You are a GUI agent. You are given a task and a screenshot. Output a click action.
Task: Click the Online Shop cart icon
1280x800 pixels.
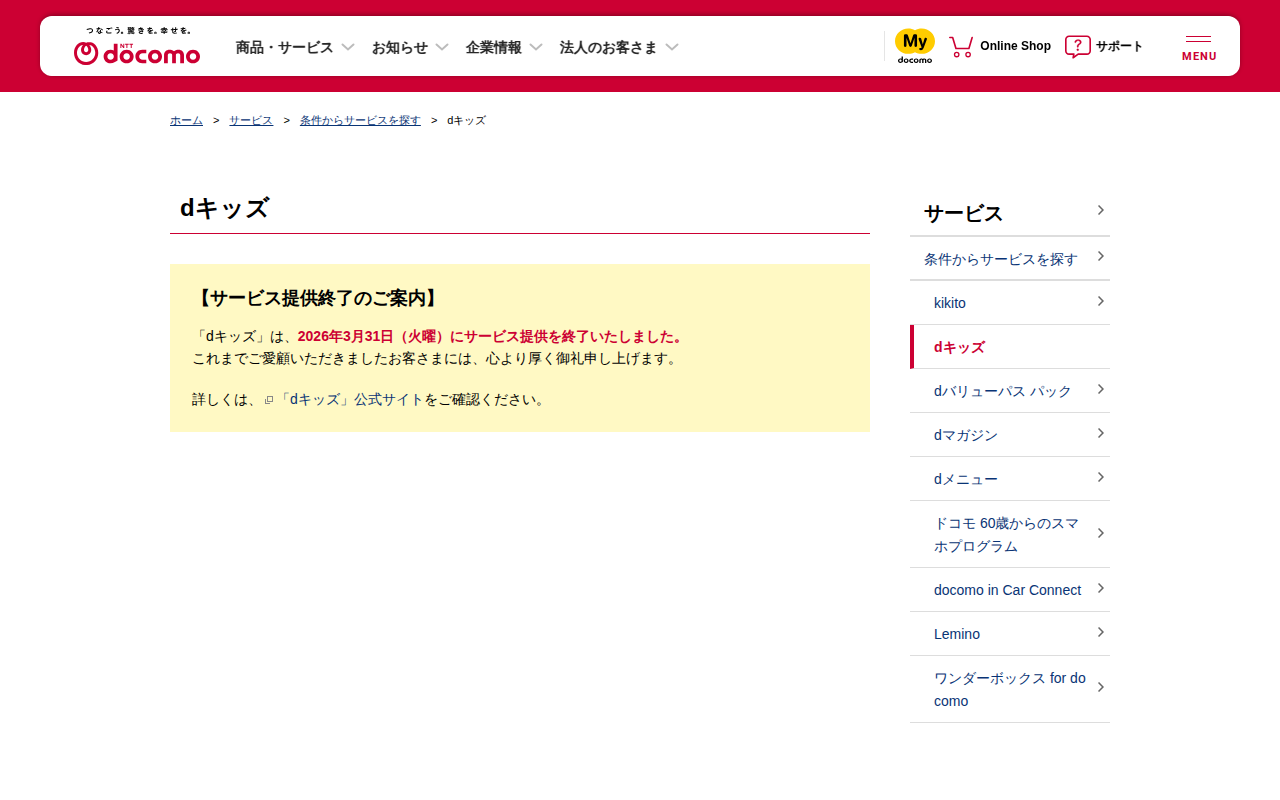tap(961, 46)
